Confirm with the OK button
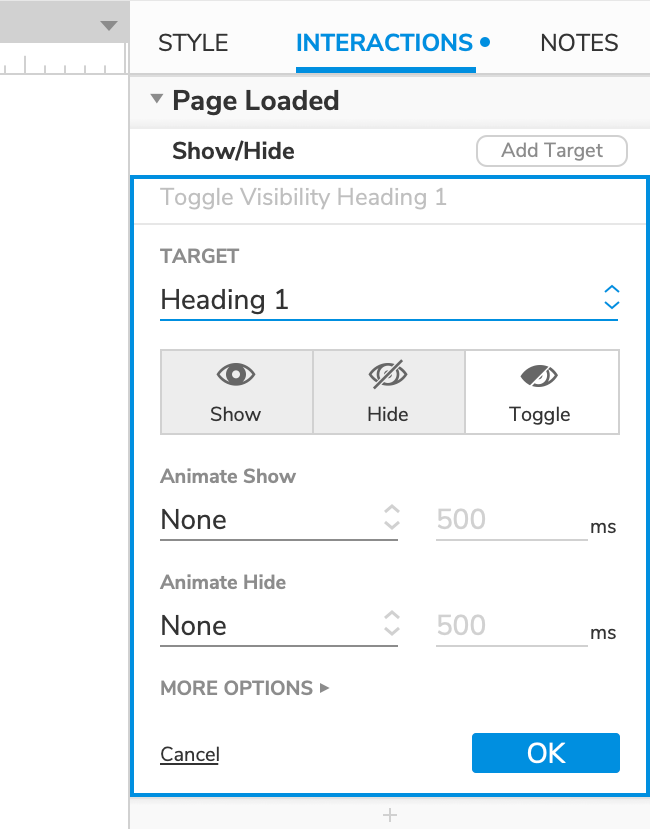The image size is (650, 829). [x=546, y=753]
